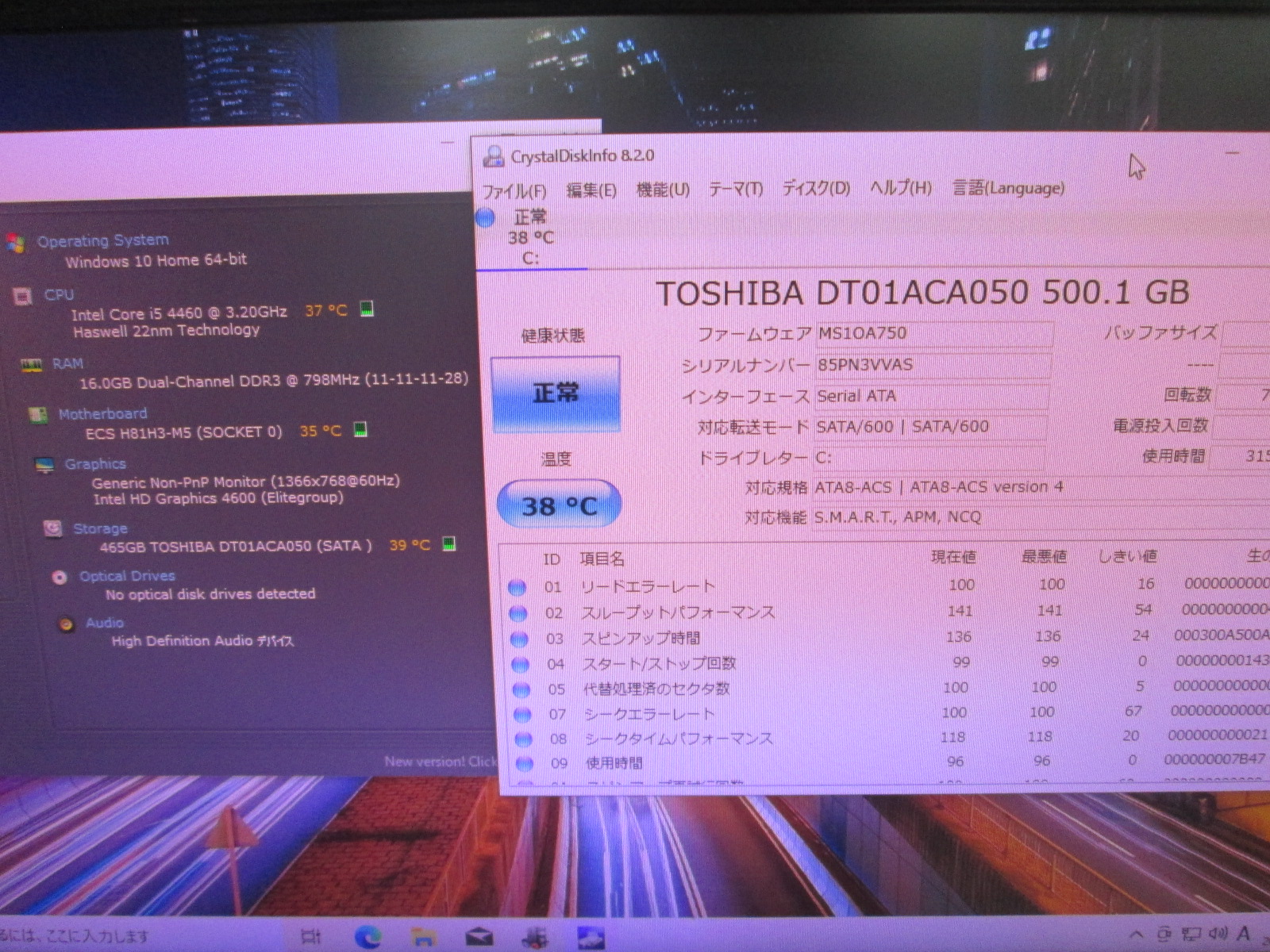Open the Mail app from the taskbar
This screenshot has width=1270, height=952.
coord(479,937)
